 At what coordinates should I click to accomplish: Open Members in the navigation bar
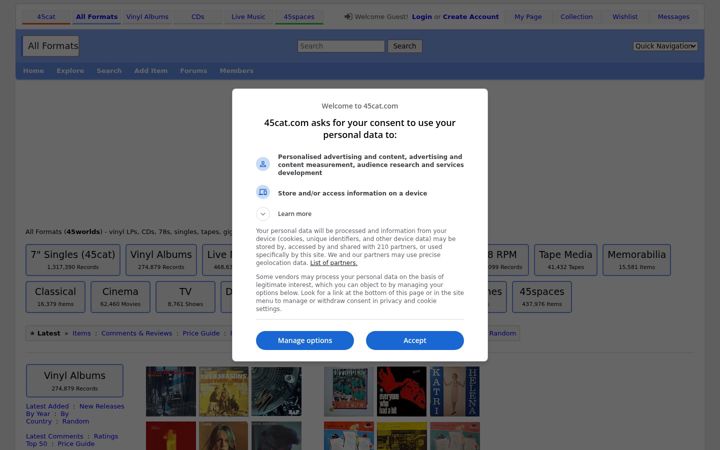pos(236,71)
